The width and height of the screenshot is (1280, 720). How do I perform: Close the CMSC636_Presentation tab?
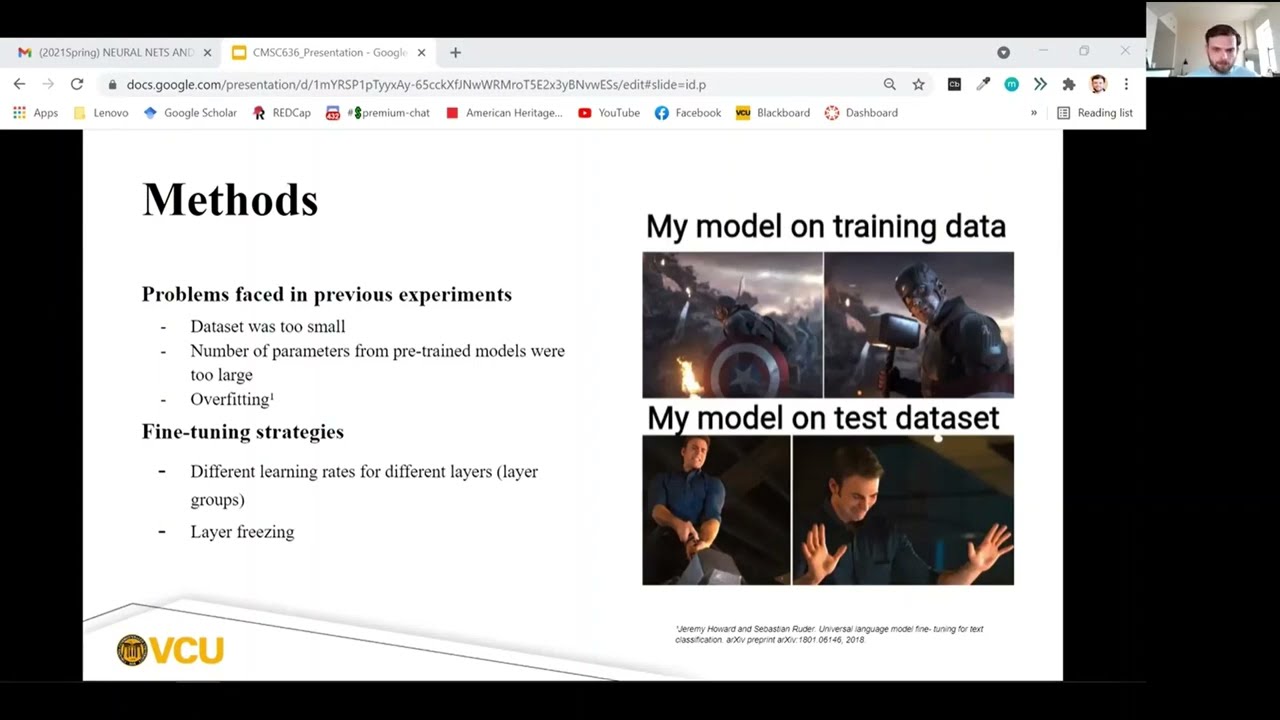pyautogui.click(x=421, y=52)
